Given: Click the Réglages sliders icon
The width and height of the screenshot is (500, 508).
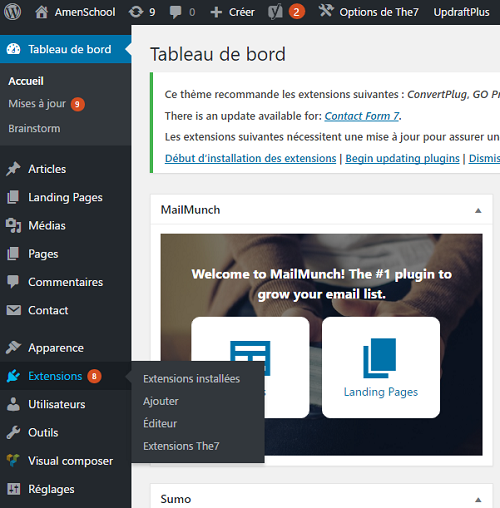Looking at the screenshot, I should (14, 489).
